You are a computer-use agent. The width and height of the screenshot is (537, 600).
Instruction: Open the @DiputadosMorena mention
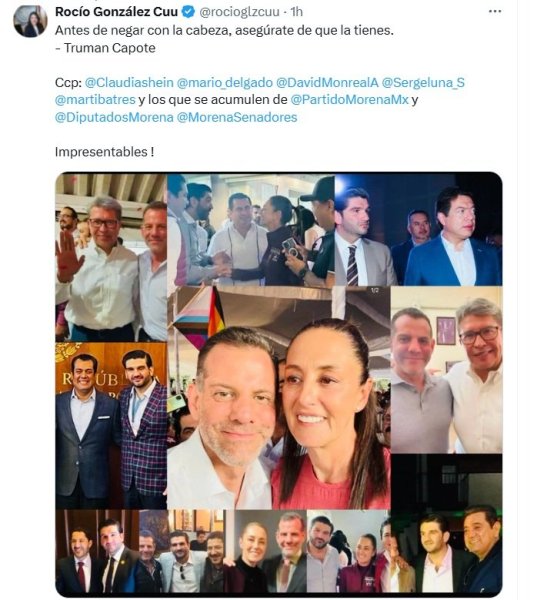114,117
